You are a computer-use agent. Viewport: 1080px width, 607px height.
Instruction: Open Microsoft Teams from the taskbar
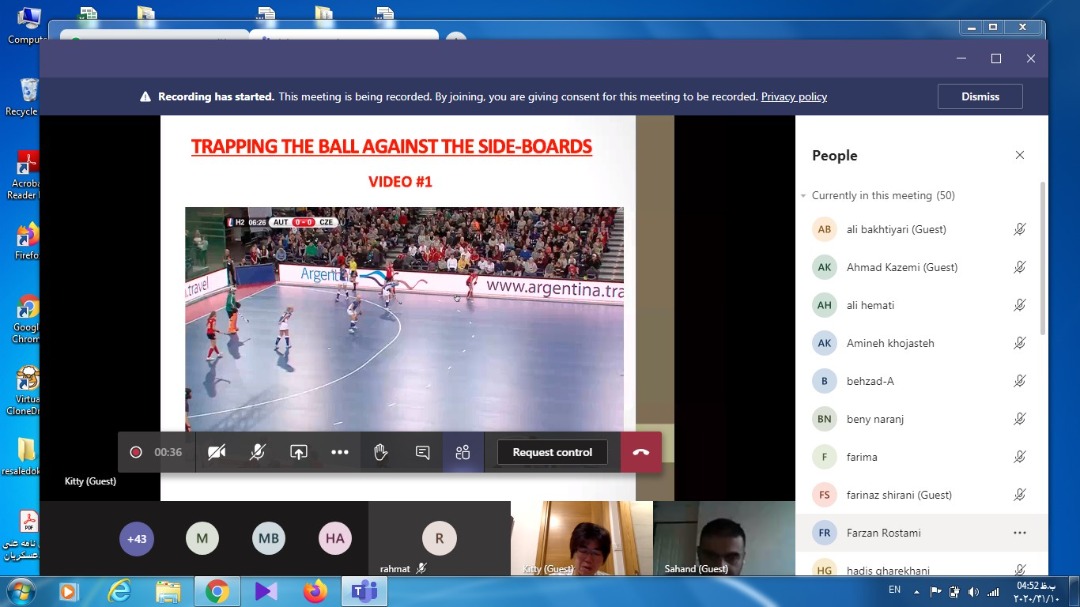[364, 591]
